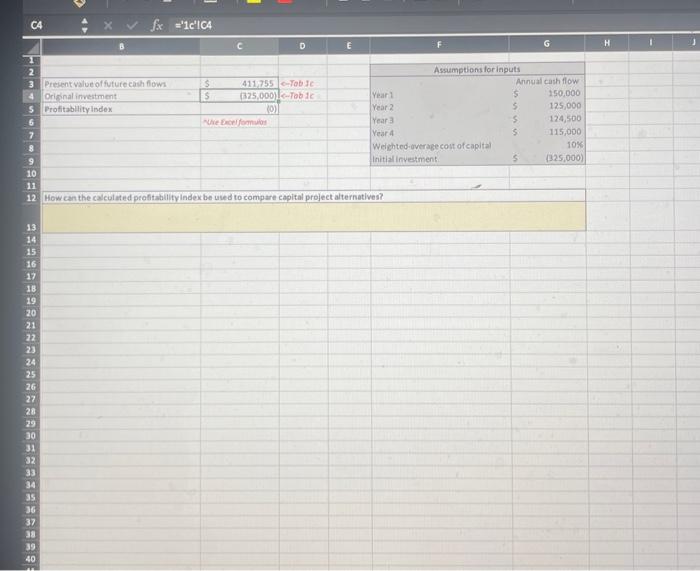Viewport: 700px width, 571px height.
Task: Click the yellow answer box in row 13
Action: pyautogui.click(x=314, y=217)
